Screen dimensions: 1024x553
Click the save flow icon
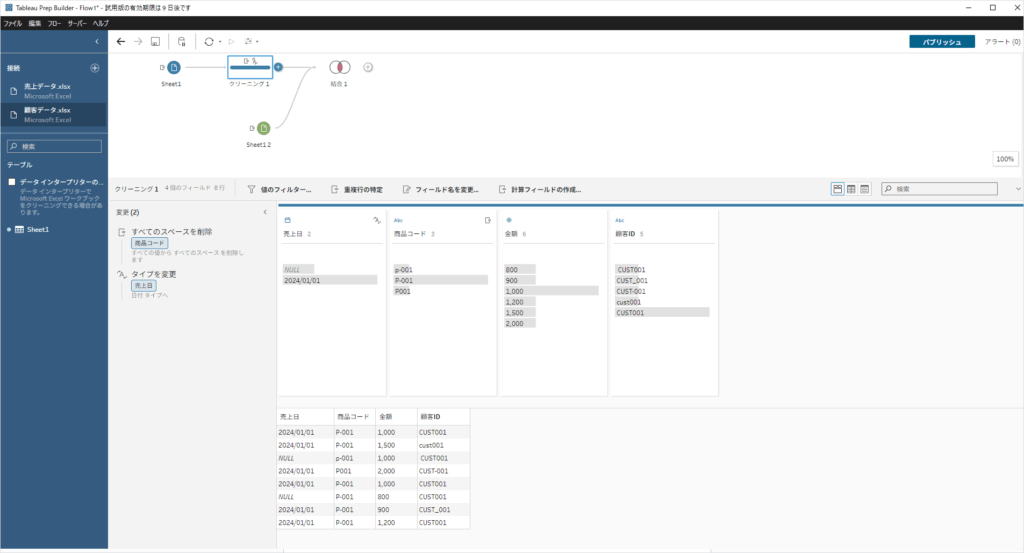pos(155,42)
